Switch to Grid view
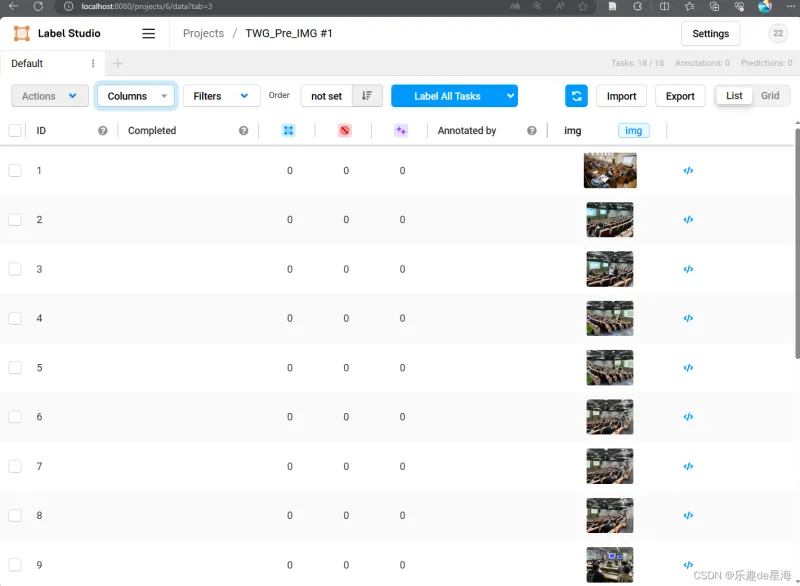Image resolution: width=800 pixels, height=586 pixels. point(770,96)
